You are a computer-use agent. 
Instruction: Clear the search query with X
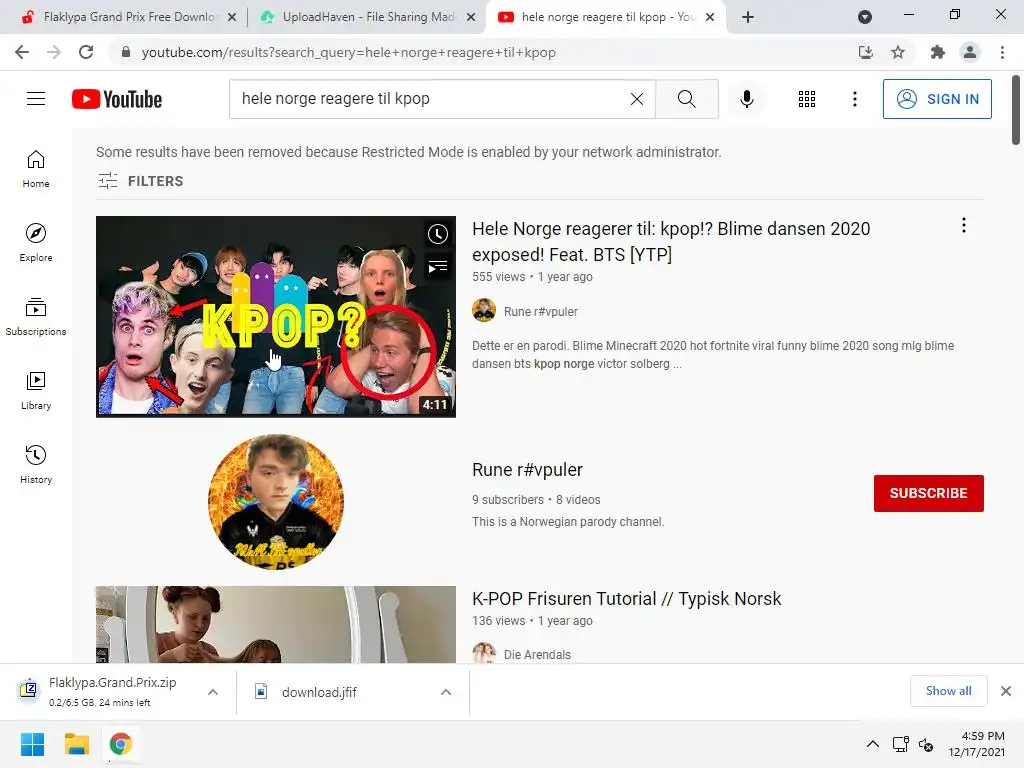coord(637,99)
